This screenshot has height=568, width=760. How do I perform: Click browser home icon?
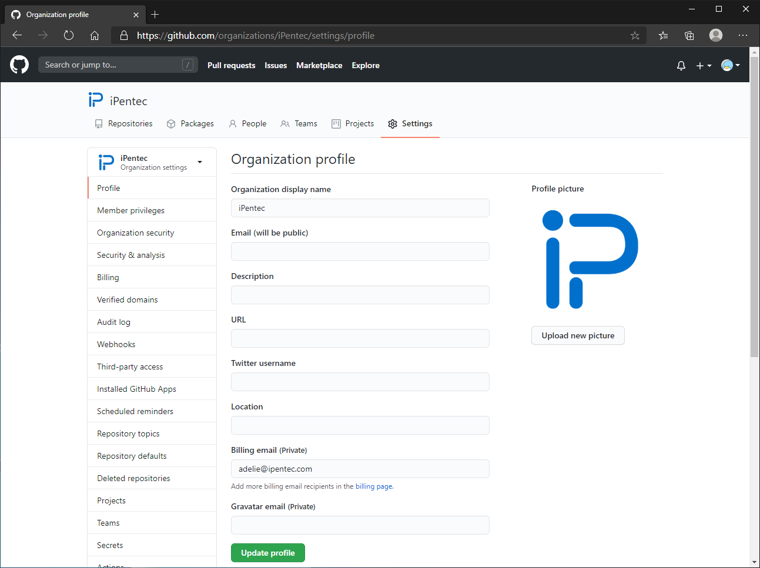pos(95,35)
